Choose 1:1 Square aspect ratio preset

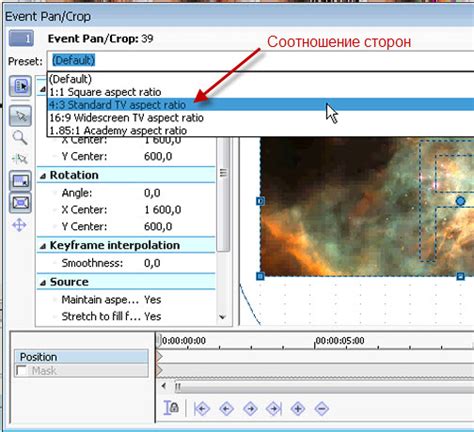point(260,92)
